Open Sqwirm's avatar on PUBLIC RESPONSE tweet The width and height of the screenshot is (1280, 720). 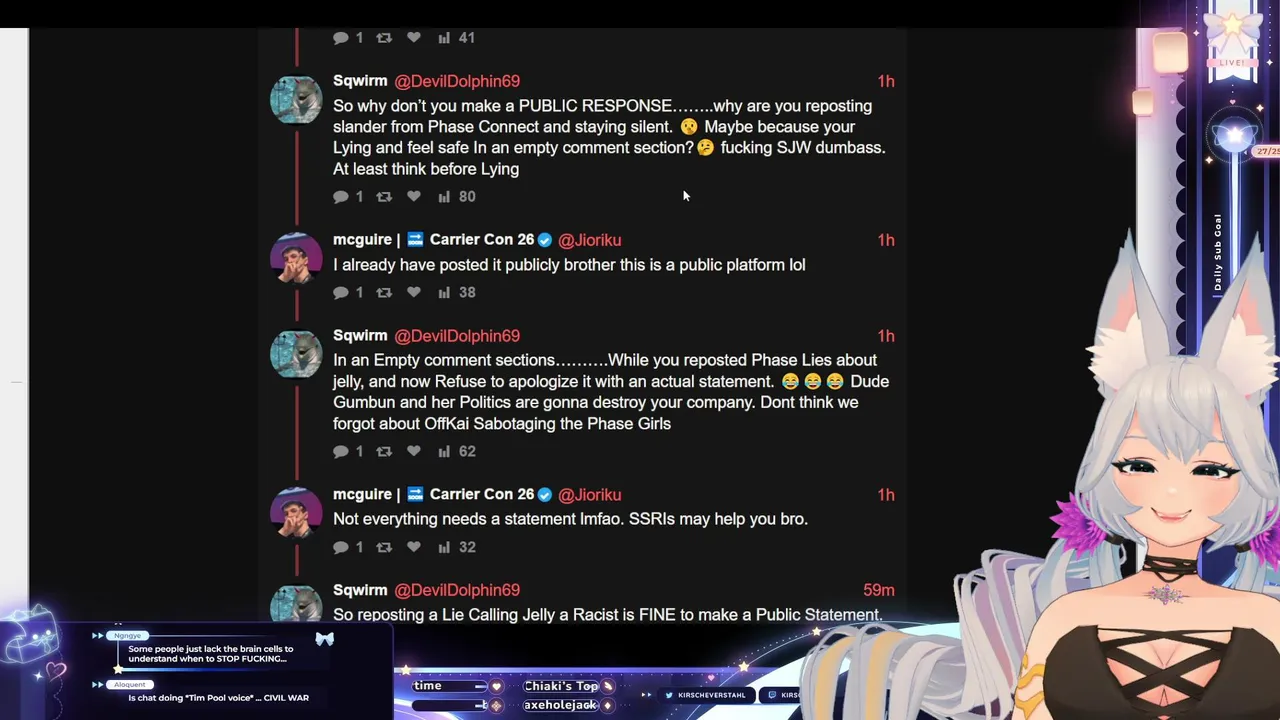point(296,99)
